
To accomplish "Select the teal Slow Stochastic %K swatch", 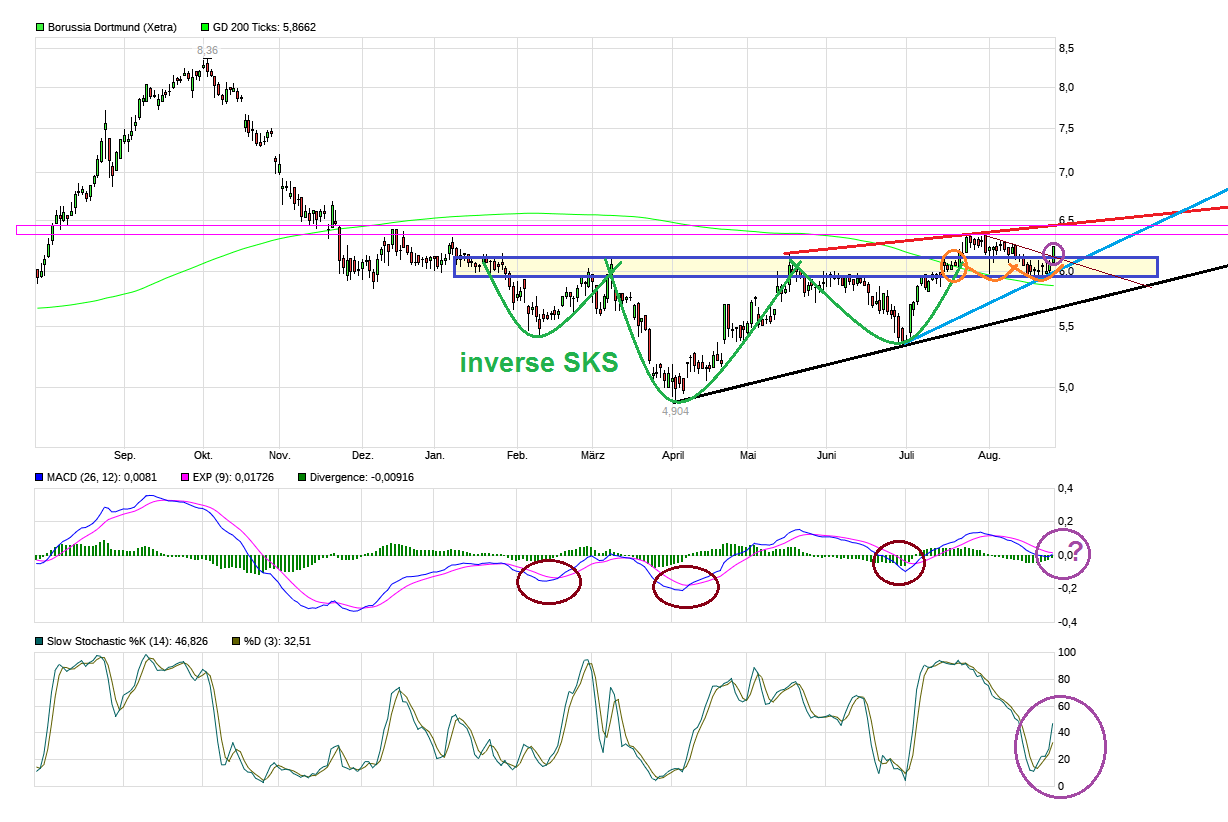I will click(40, 641).
